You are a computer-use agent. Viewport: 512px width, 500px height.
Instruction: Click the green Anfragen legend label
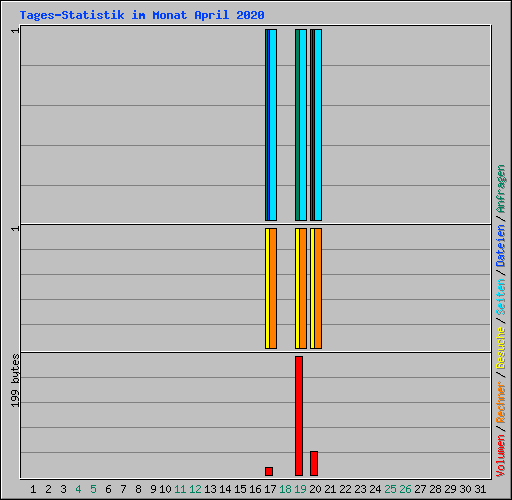[500, 189]
